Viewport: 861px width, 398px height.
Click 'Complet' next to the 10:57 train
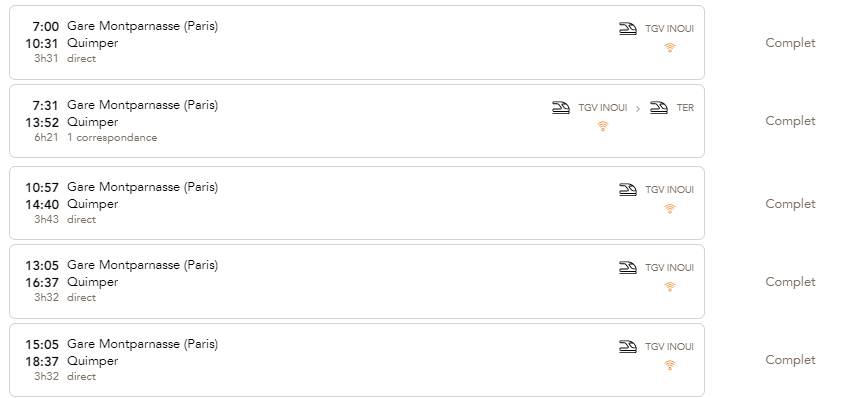790,204
